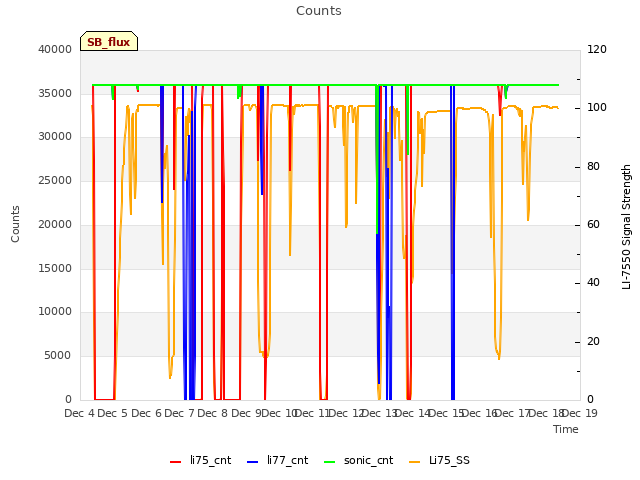This screenshot has width=640, height=480.
Task: Toggle the li75_cnt legend entry
Action: [200, 461]
